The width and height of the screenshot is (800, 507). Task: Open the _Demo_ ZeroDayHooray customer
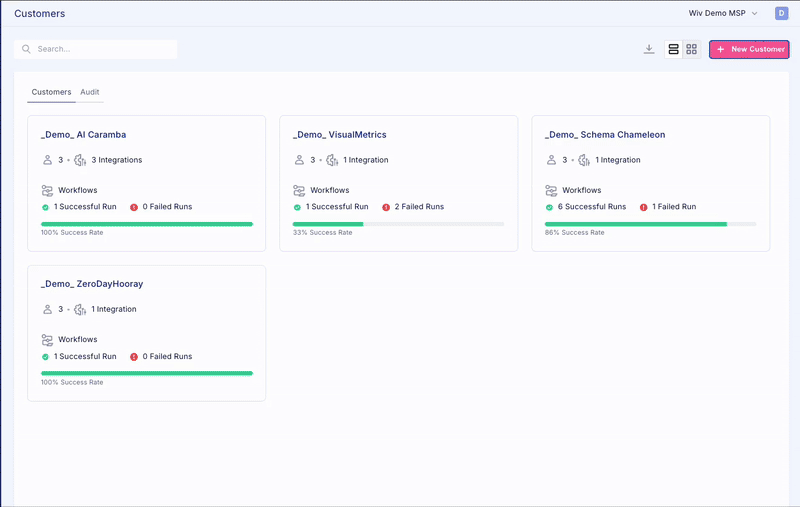92,284
